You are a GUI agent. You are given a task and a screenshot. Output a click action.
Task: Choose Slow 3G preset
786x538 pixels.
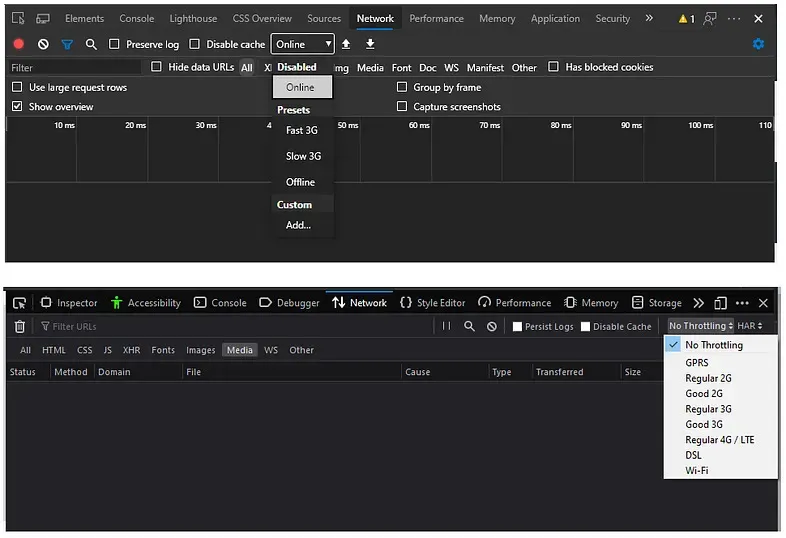(303, 156)
